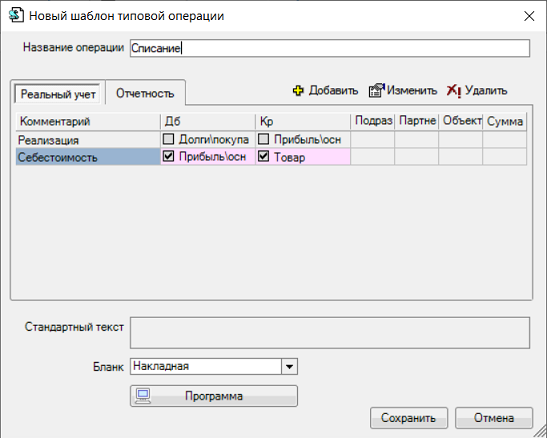Viewport: 547px width, 438px height.
Task: Open the Бланк dropdown arrow
Action: pyautogui.click(x=289, y=367)
